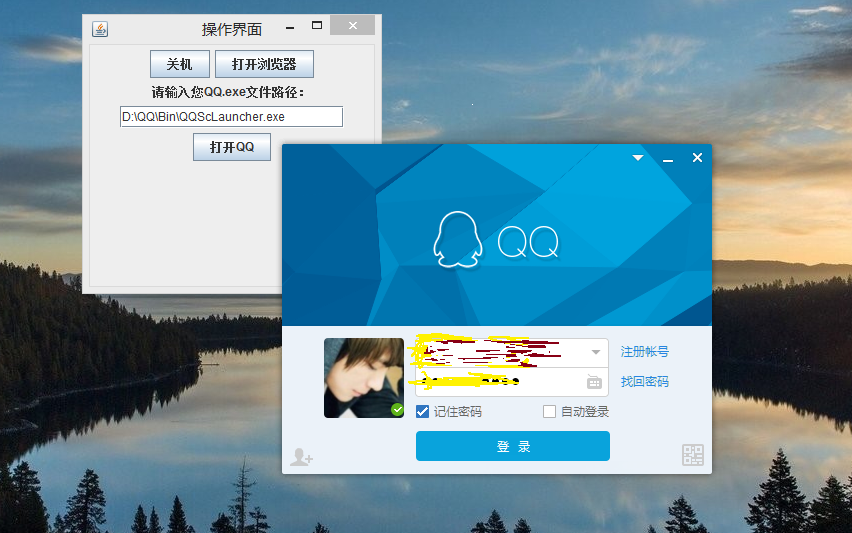This screenshot has height=533, width=852.
Task: Open QQ settings dropdown triangle in header
Action: [638, 158]
